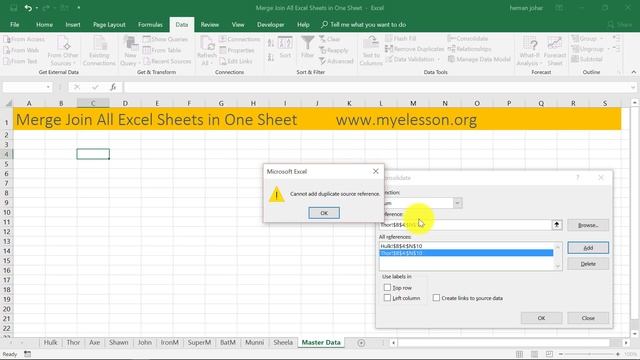640x360 pixels.
Task: Click the Remove Duplicates icon
Action: (389, 49)
